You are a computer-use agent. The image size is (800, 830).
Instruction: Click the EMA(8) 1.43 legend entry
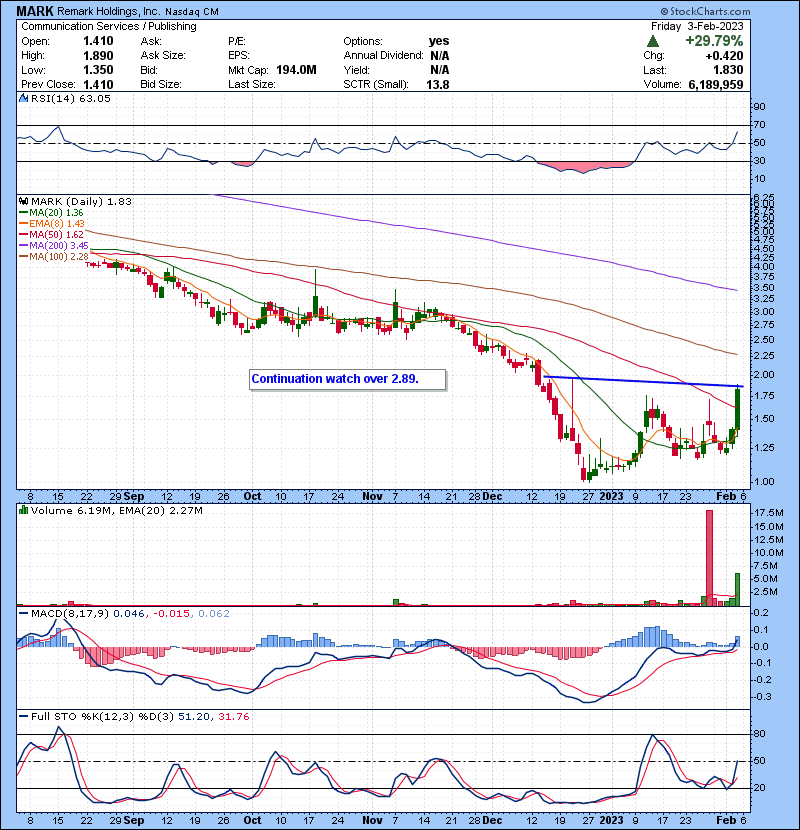(x=52, y=223)
